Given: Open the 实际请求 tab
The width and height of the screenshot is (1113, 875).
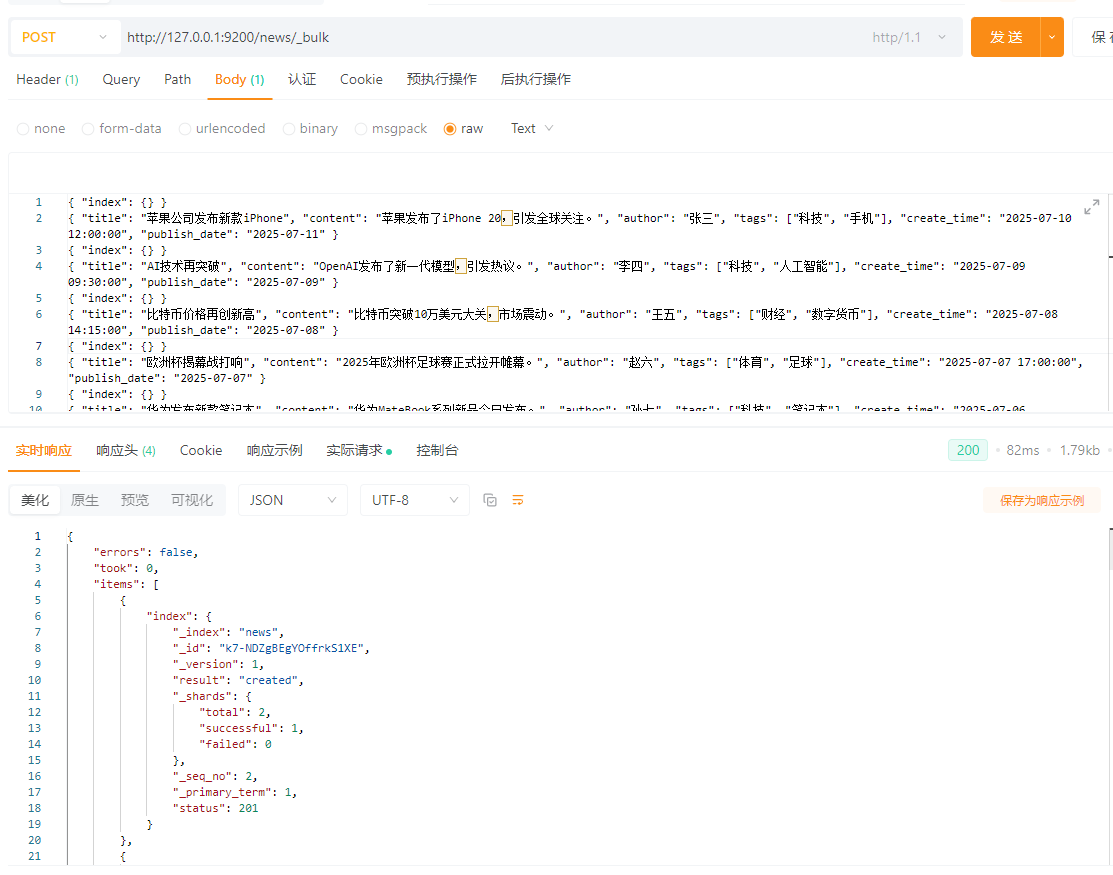Looking at the screenshot, I should coord(358,451).
